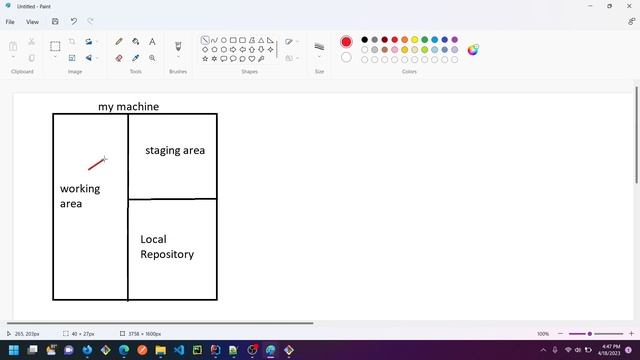Select the Shapes gallery scroll bar
The height and width of the screenshot is (360, 640).
(x=277, y=49)
